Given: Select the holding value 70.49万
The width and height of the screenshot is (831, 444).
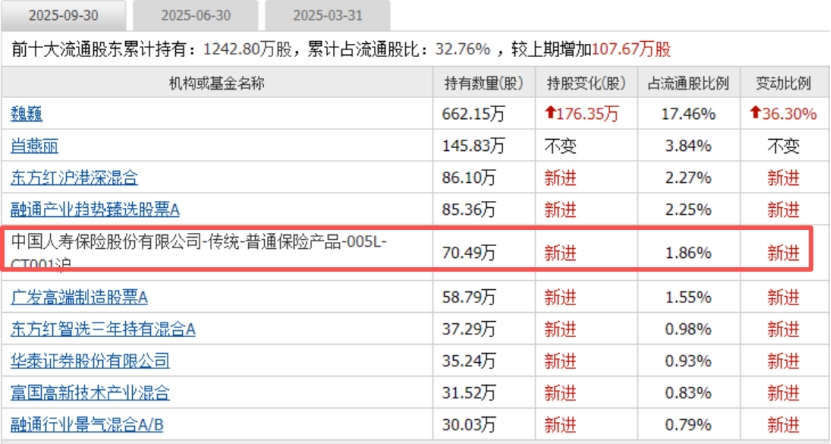Looking at the screenshot, I should pos(469,253).
